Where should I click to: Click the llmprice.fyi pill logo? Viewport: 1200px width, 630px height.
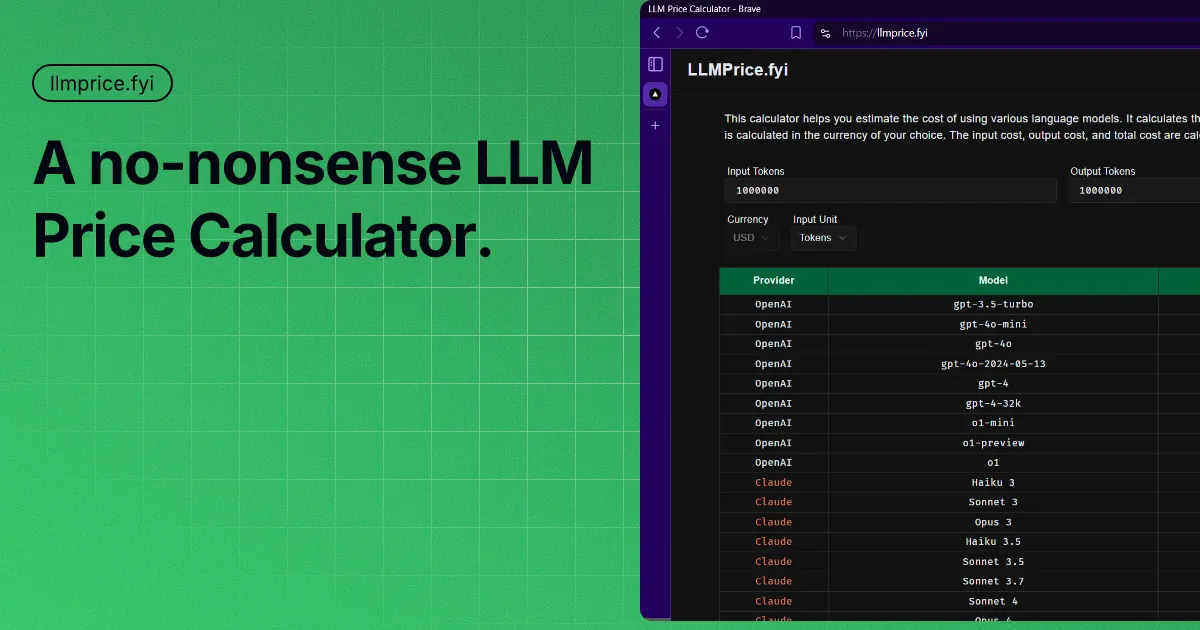(102, 83)
